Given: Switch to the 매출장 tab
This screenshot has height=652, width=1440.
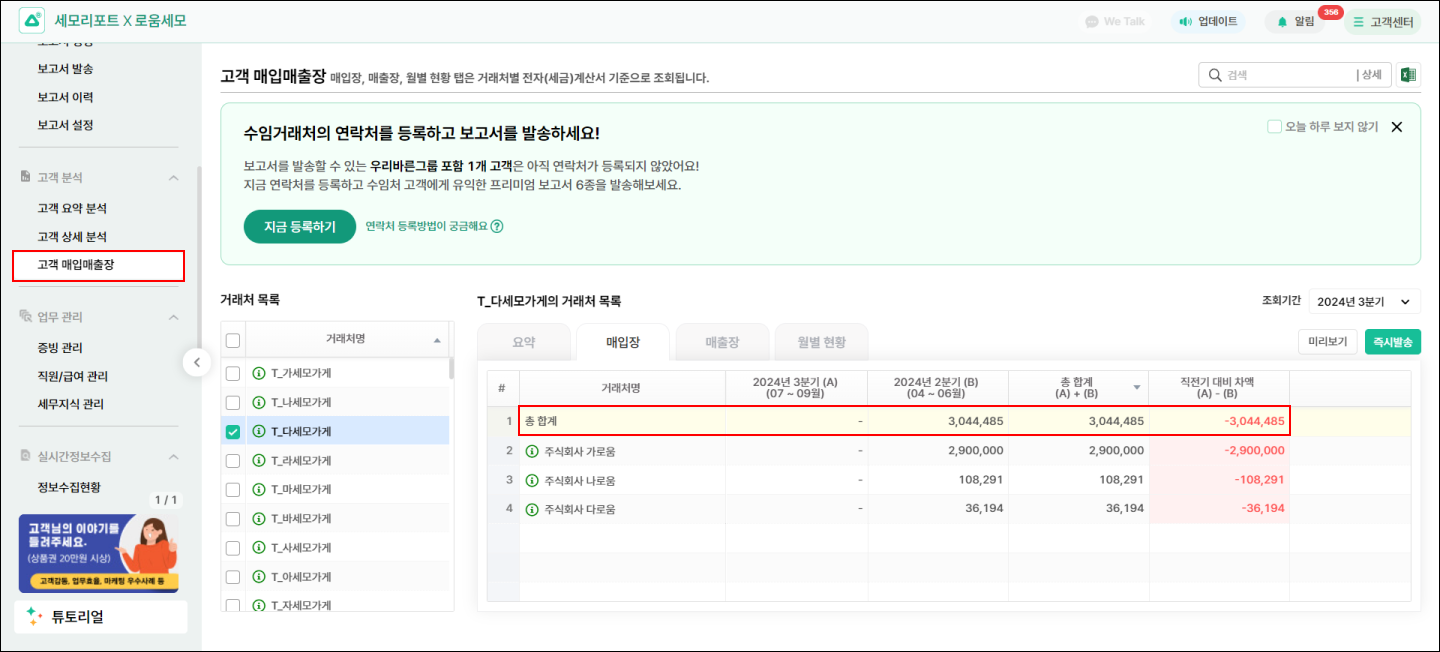Looking at the screenshot, I should (x=722, y=342).
